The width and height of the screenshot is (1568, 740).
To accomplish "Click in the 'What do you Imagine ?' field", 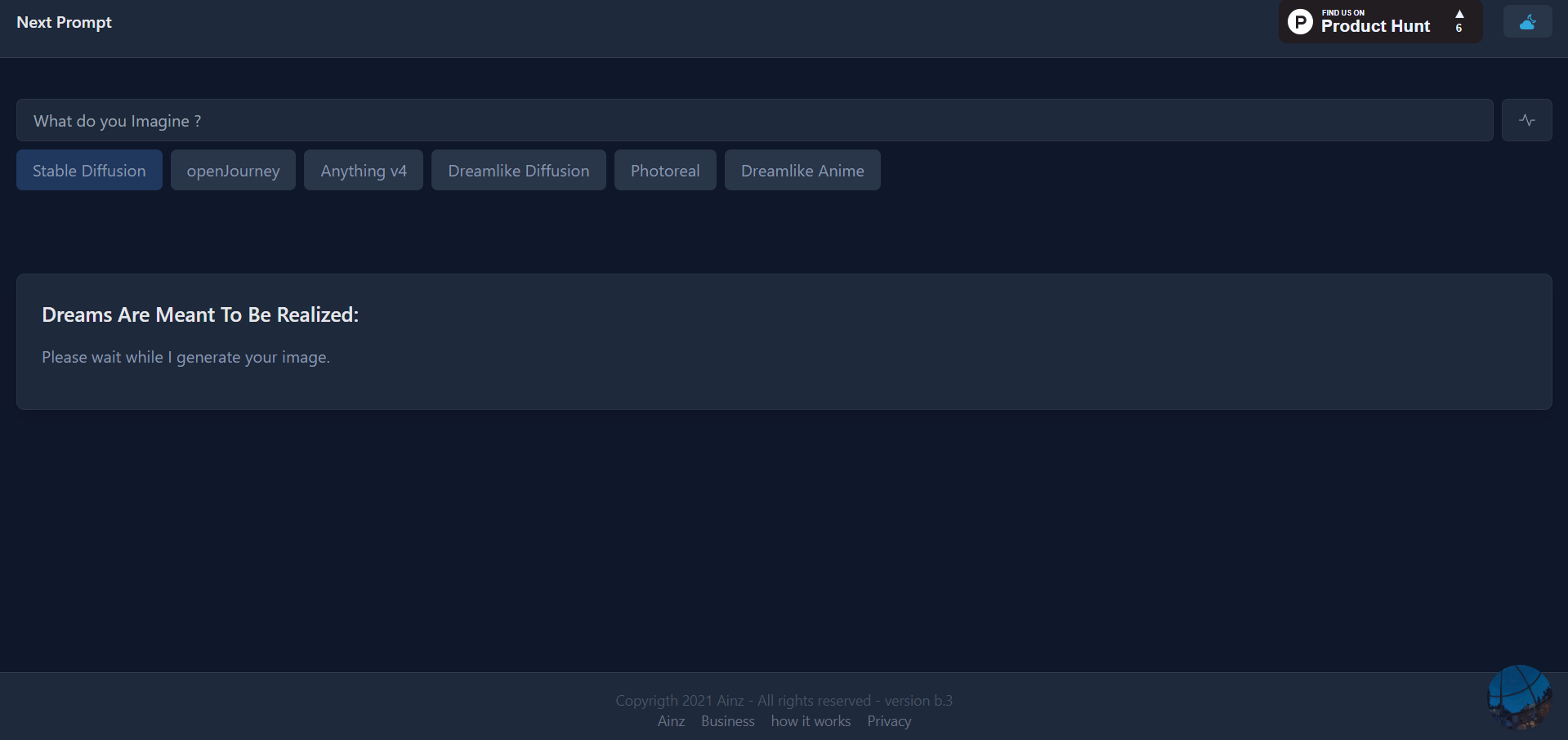I will tap(754, 121).
